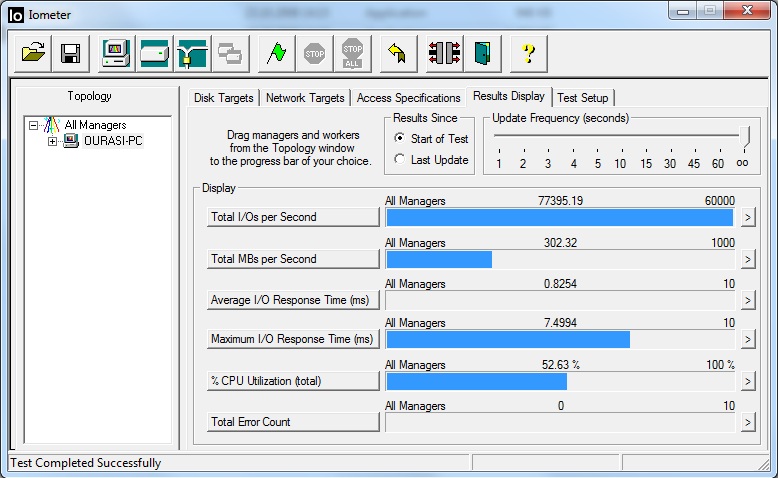
Task: Select Last Update radio button
Action: tap(399, 159)
